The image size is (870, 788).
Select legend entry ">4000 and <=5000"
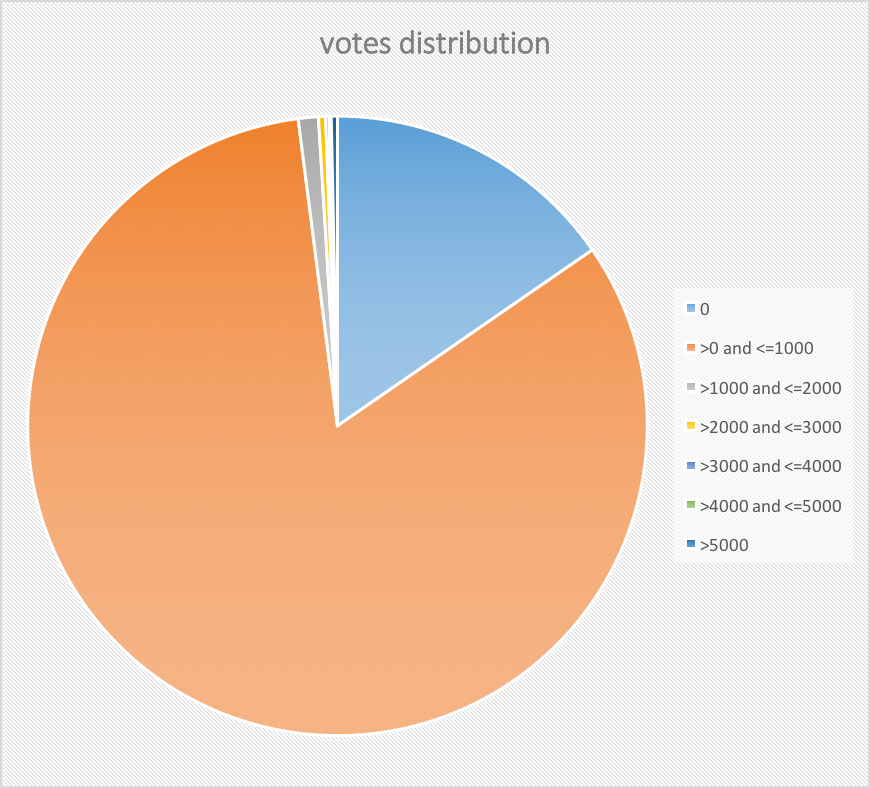point(771,506)
